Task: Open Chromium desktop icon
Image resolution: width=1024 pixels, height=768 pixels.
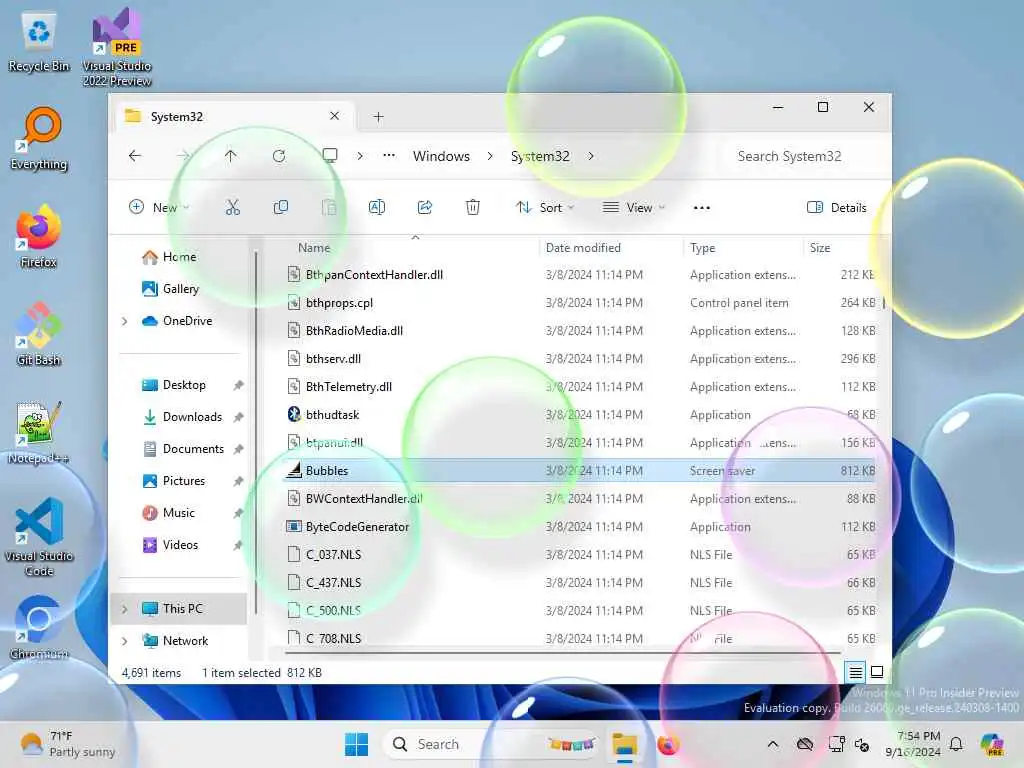Action: click(39, 628)
